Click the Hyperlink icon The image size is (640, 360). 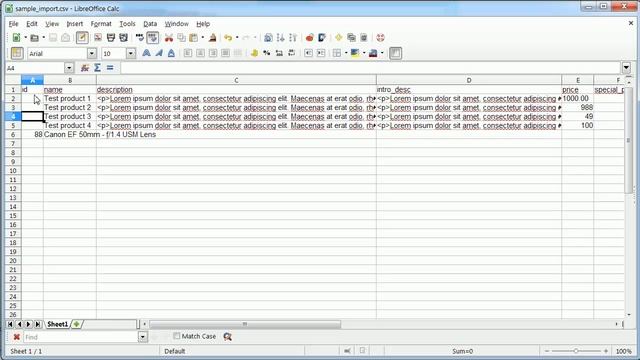coord(268,38)
